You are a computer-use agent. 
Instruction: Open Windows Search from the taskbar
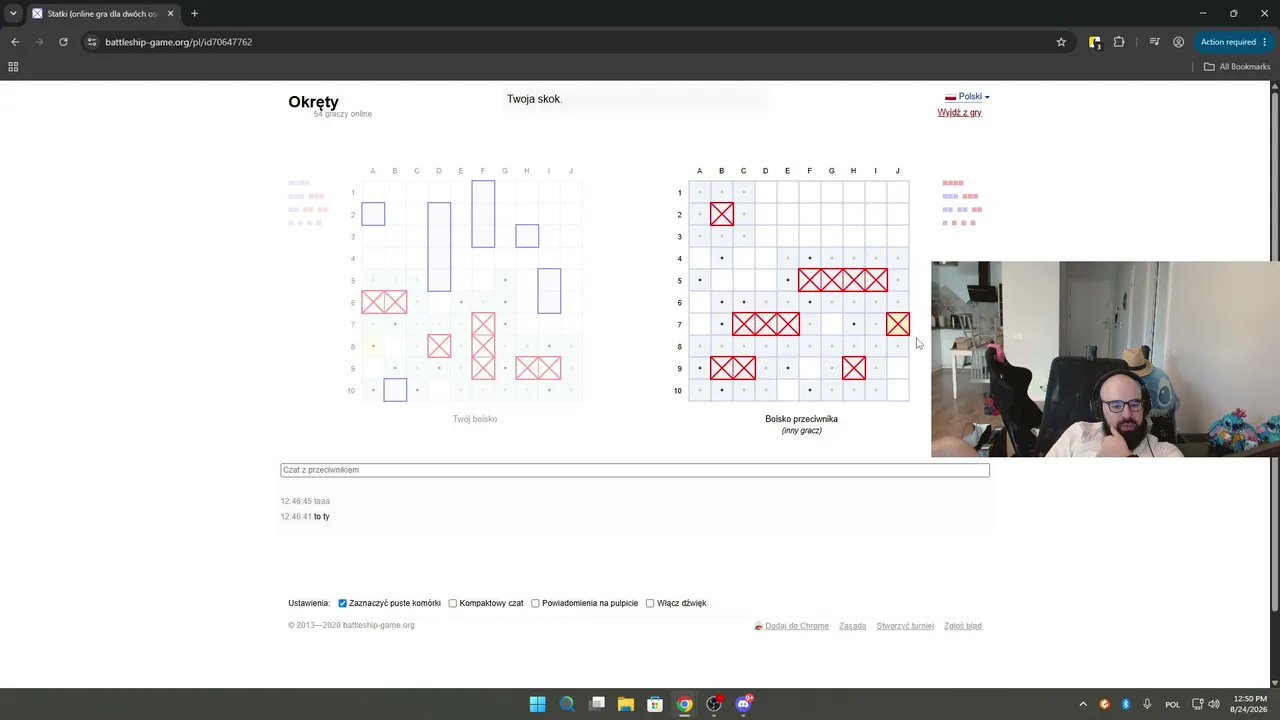tap(567, 704)
